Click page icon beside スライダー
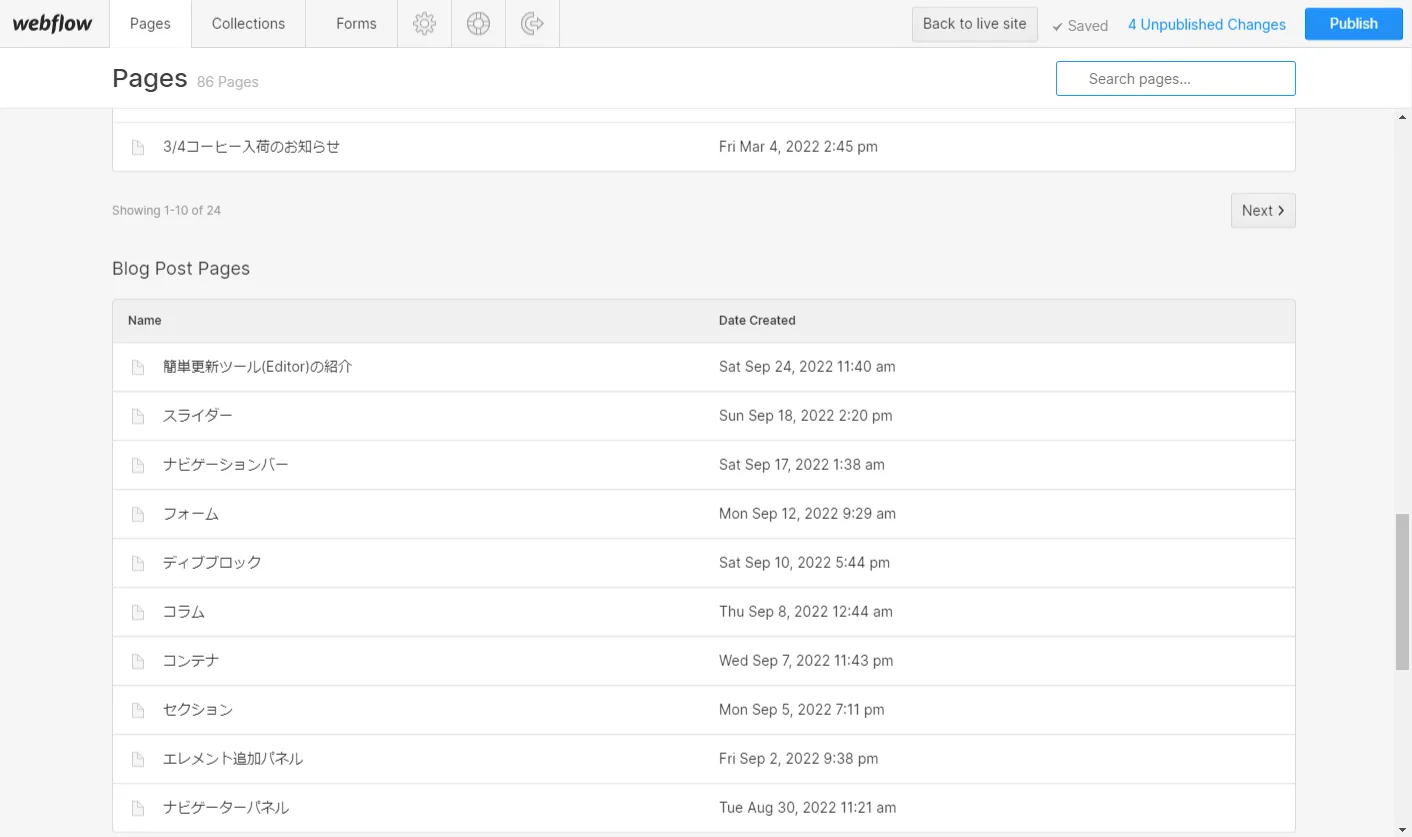The width and height of the screenshot is (1412, 837). (138, 416)
